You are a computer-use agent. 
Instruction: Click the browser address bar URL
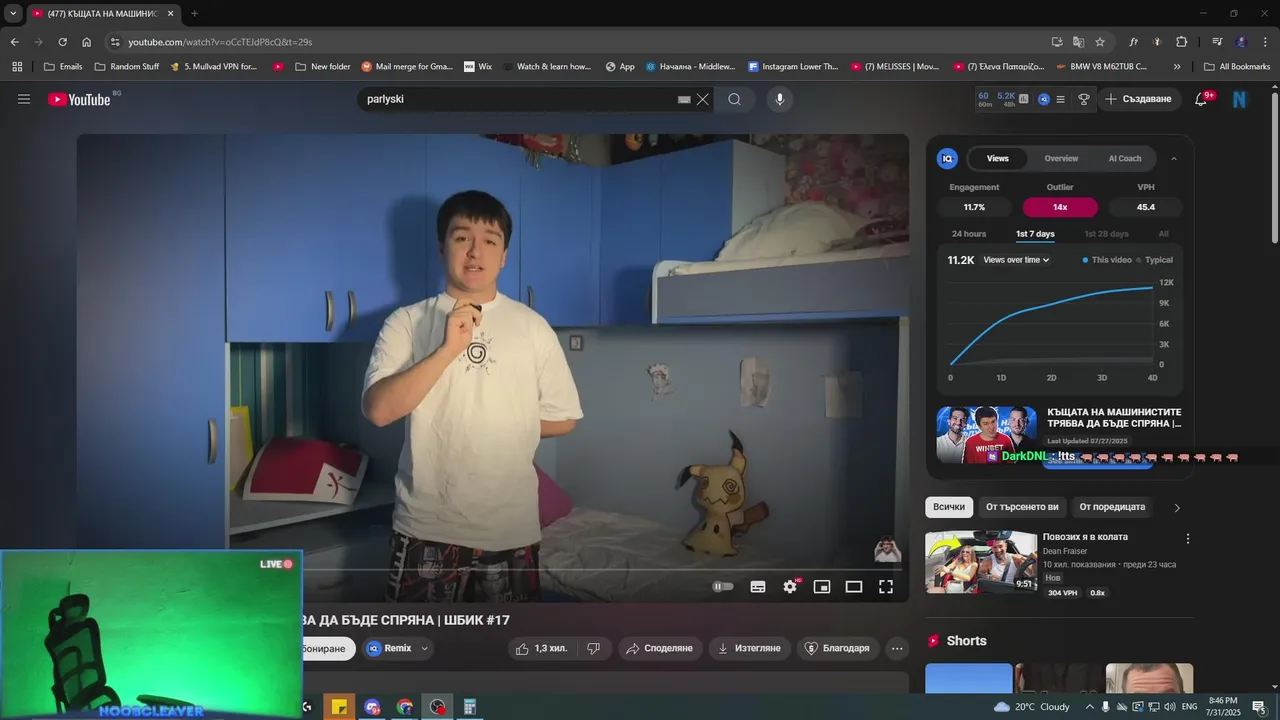tap(220, 42)
